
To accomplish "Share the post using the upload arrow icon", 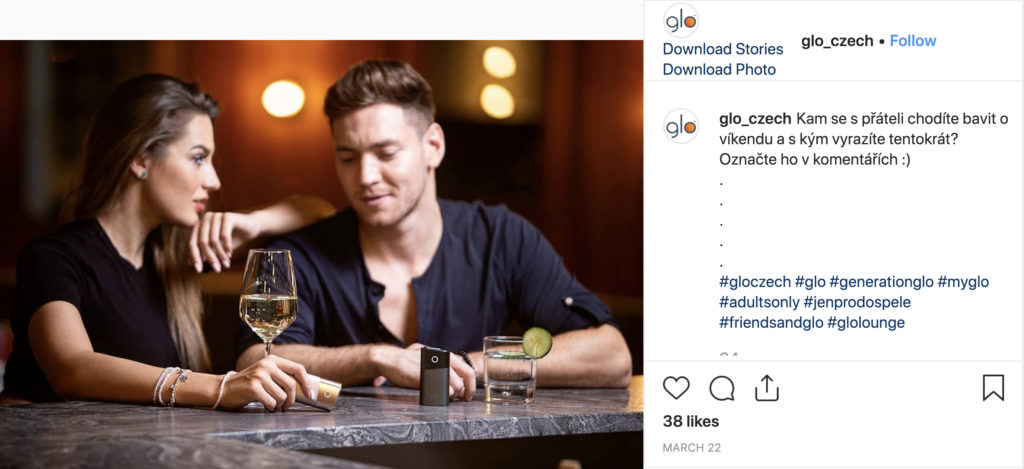I will coord(767,387).
